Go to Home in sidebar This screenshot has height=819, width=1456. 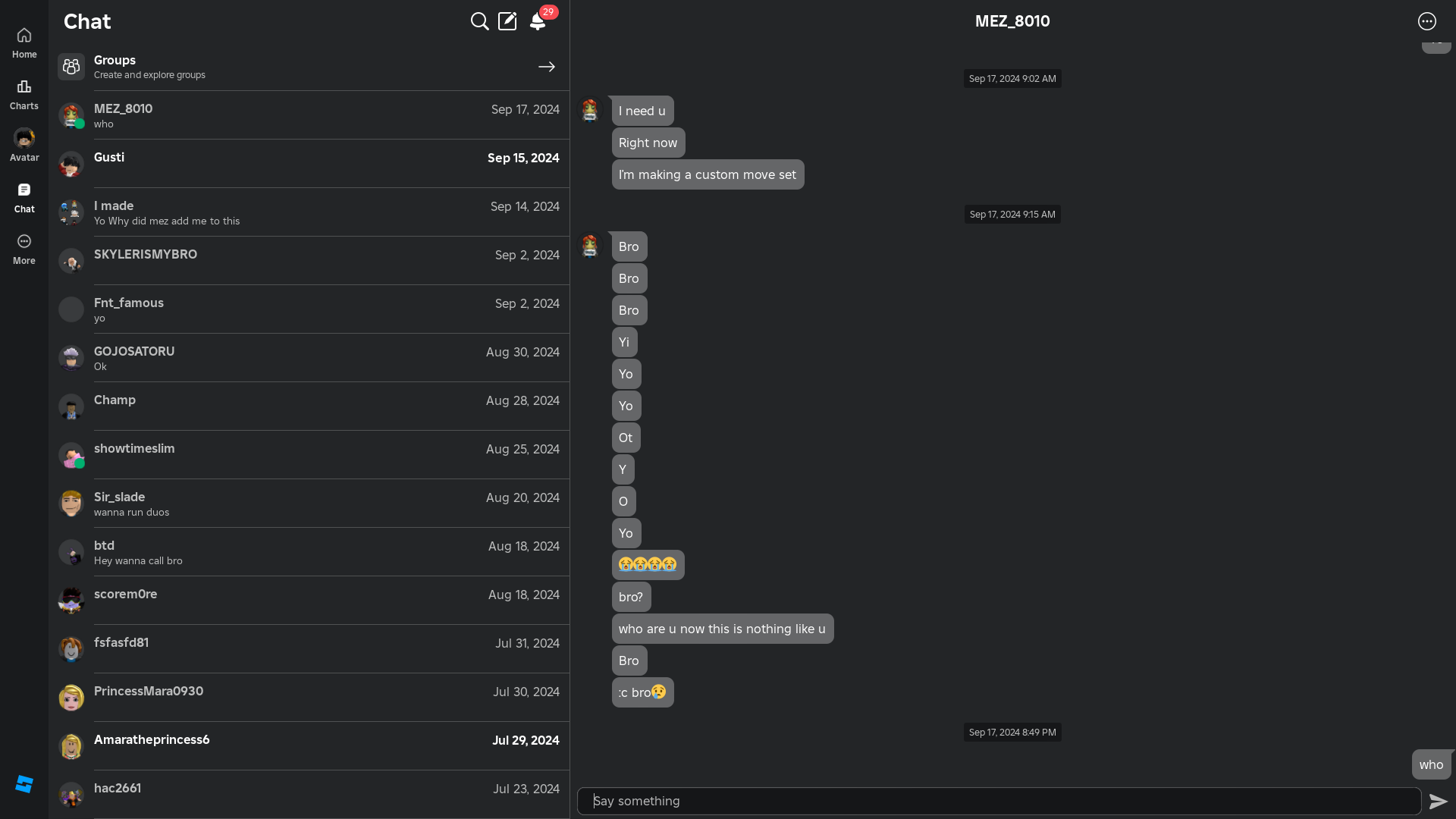pyautogui.click(x=24, y=42)
